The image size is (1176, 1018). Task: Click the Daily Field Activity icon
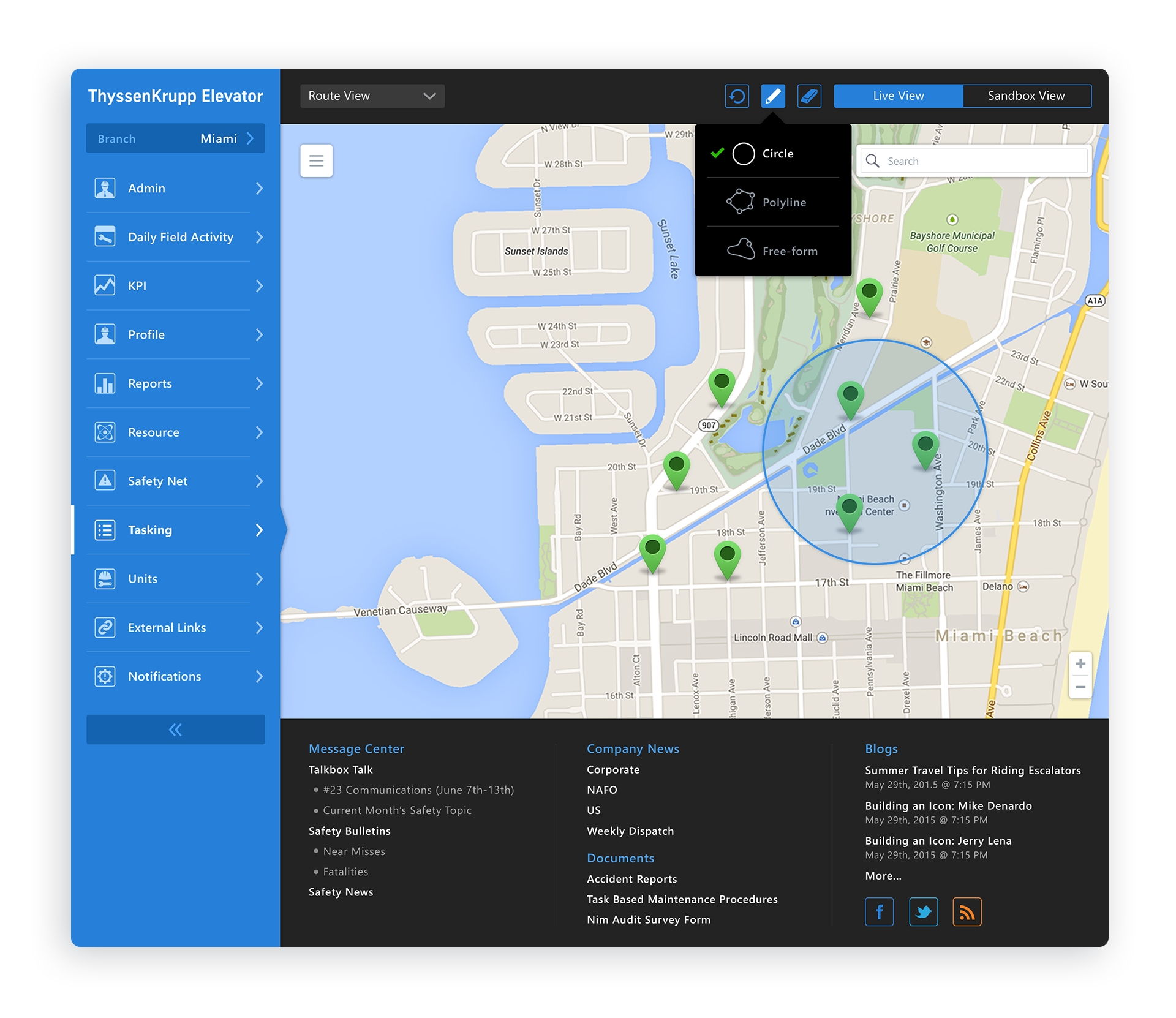point(105,237)
